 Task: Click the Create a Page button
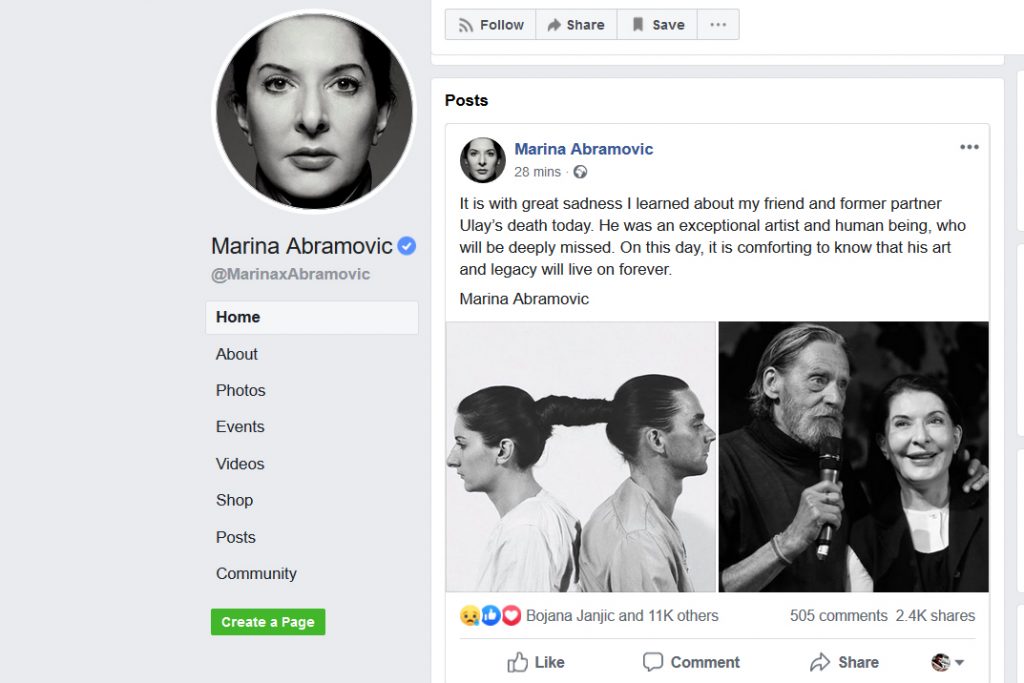268,621
